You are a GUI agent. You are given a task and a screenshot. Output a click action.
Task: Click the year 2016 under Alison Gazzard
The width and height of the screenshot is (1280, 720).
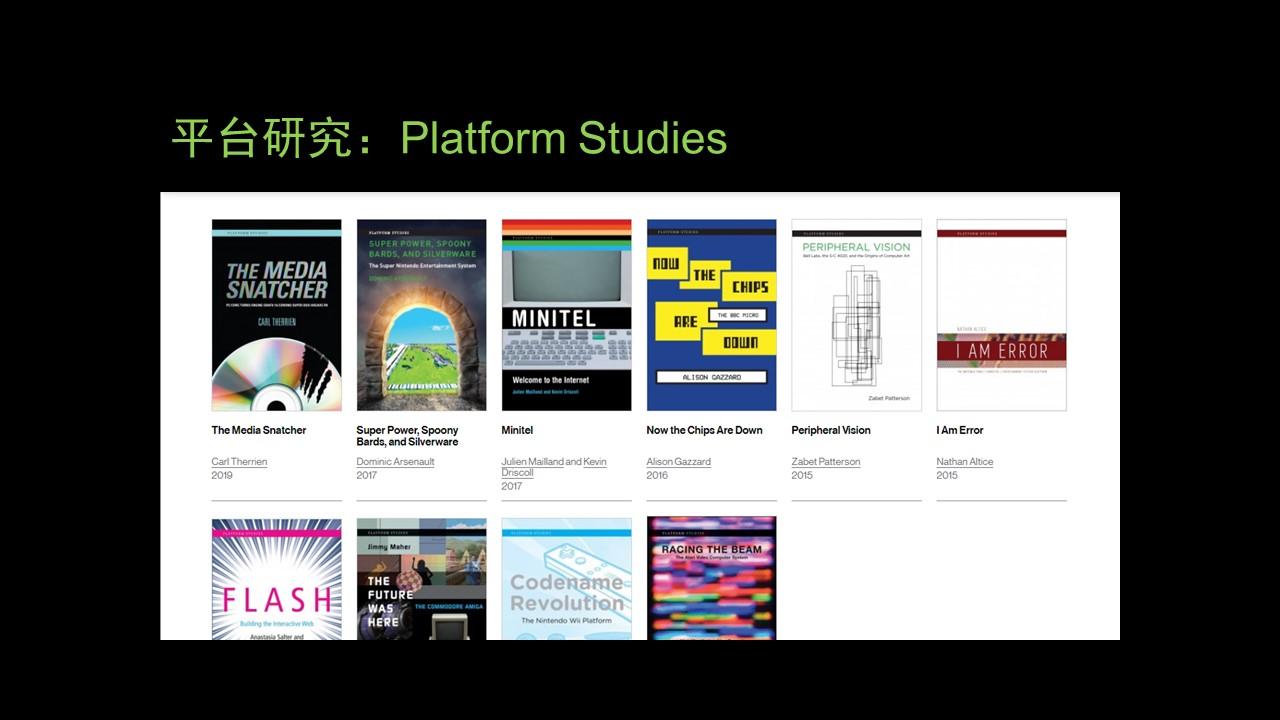tap(657, 475)
